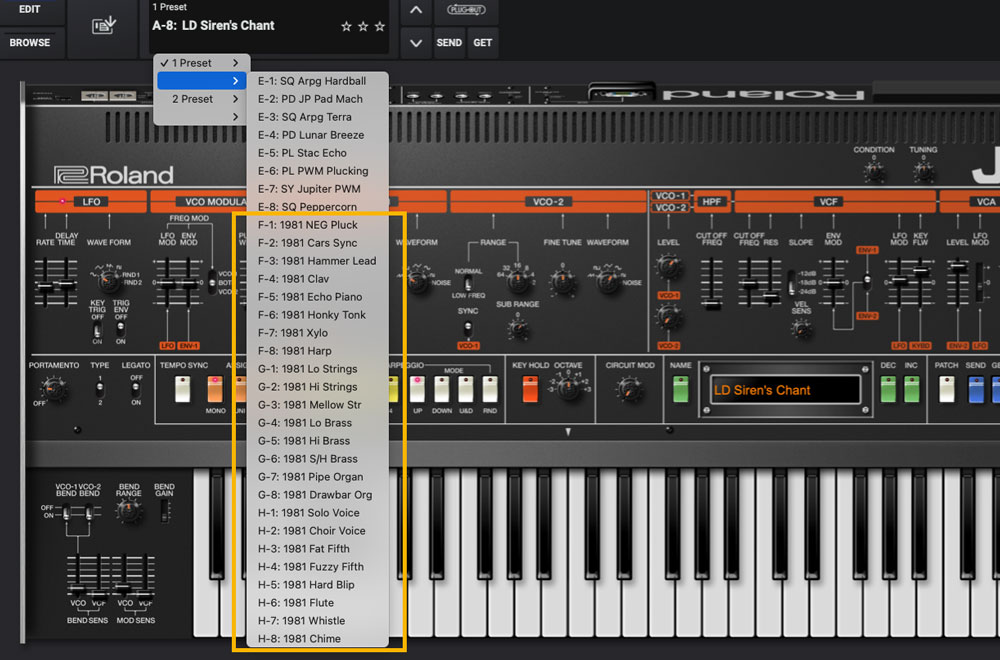Click the TUNING knob
The width and height of the screenshot is (1000, 660).
tap(923, 171)
